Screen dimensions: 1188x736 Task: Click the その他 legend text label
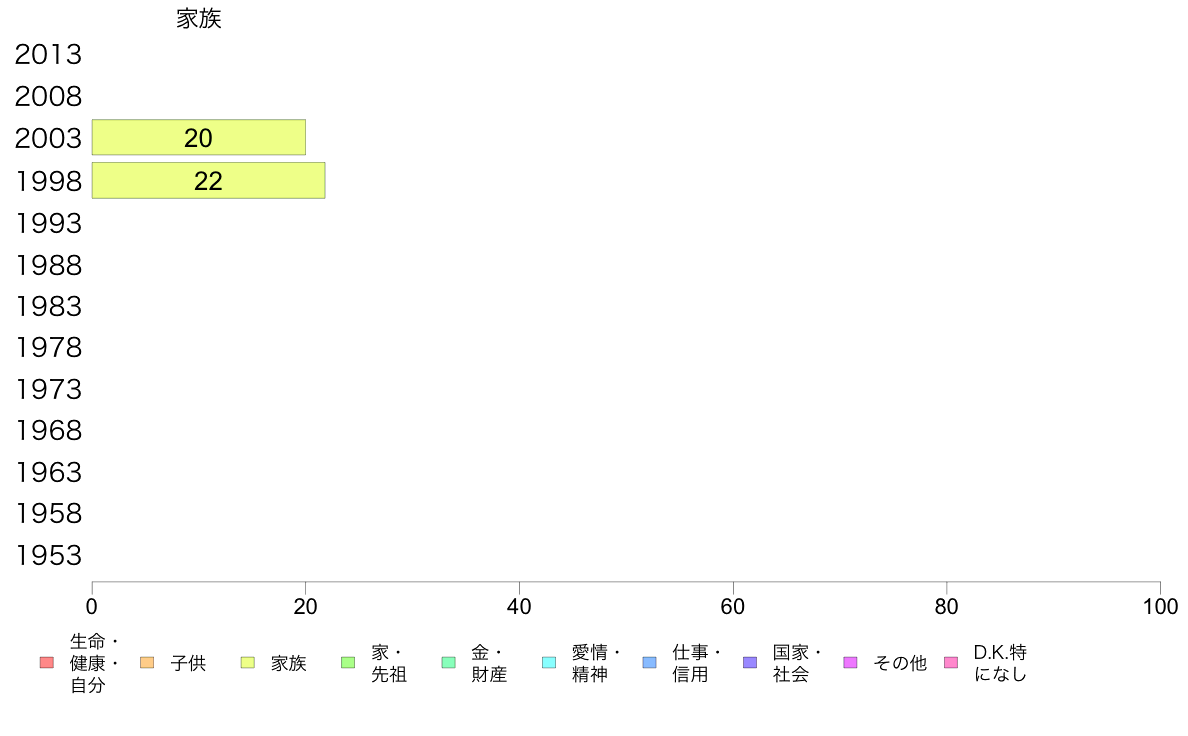[x=900, y=663]
